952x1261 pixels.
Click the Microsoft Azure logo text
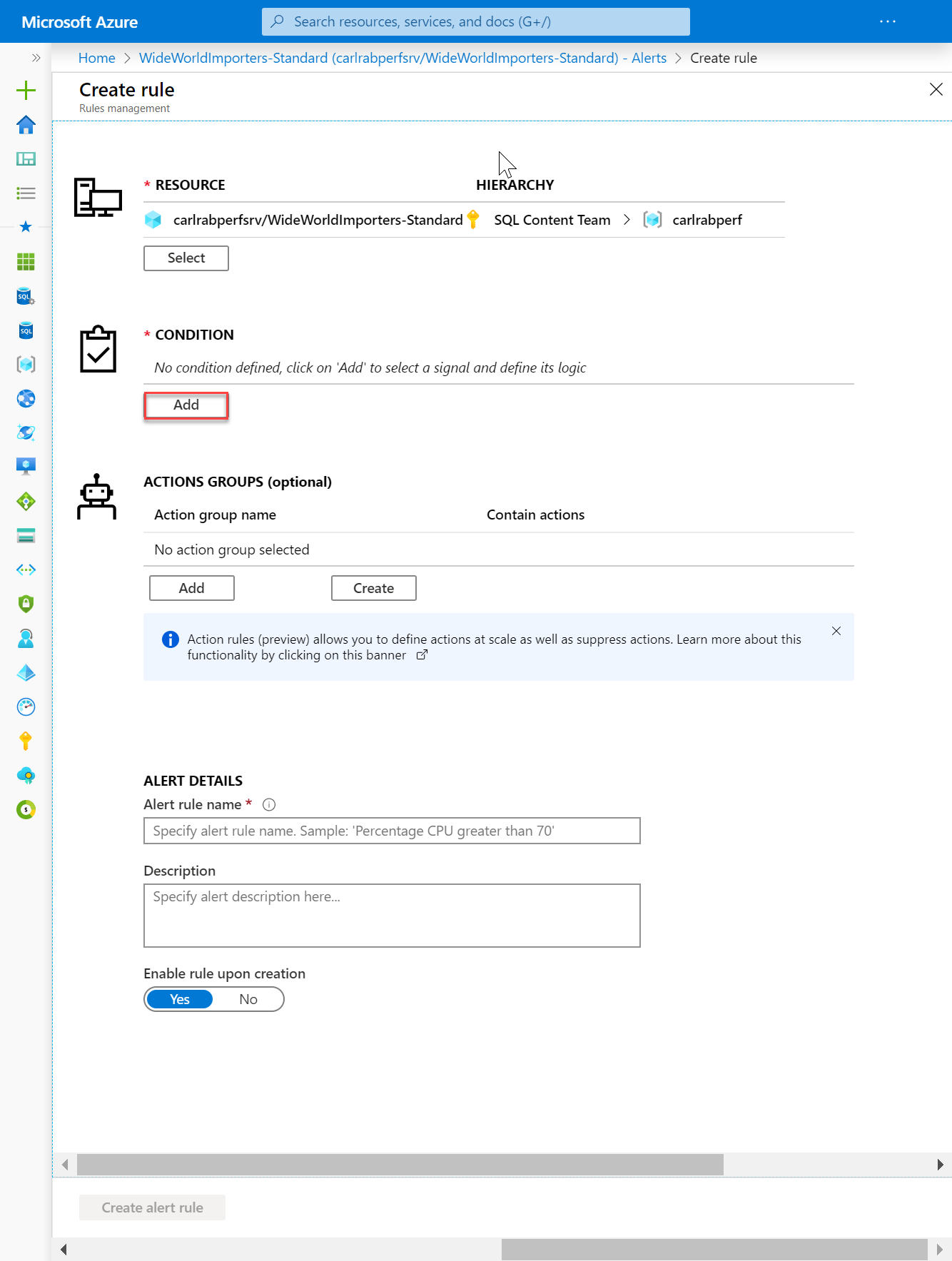pyautogui.click(x=80, y=22)
